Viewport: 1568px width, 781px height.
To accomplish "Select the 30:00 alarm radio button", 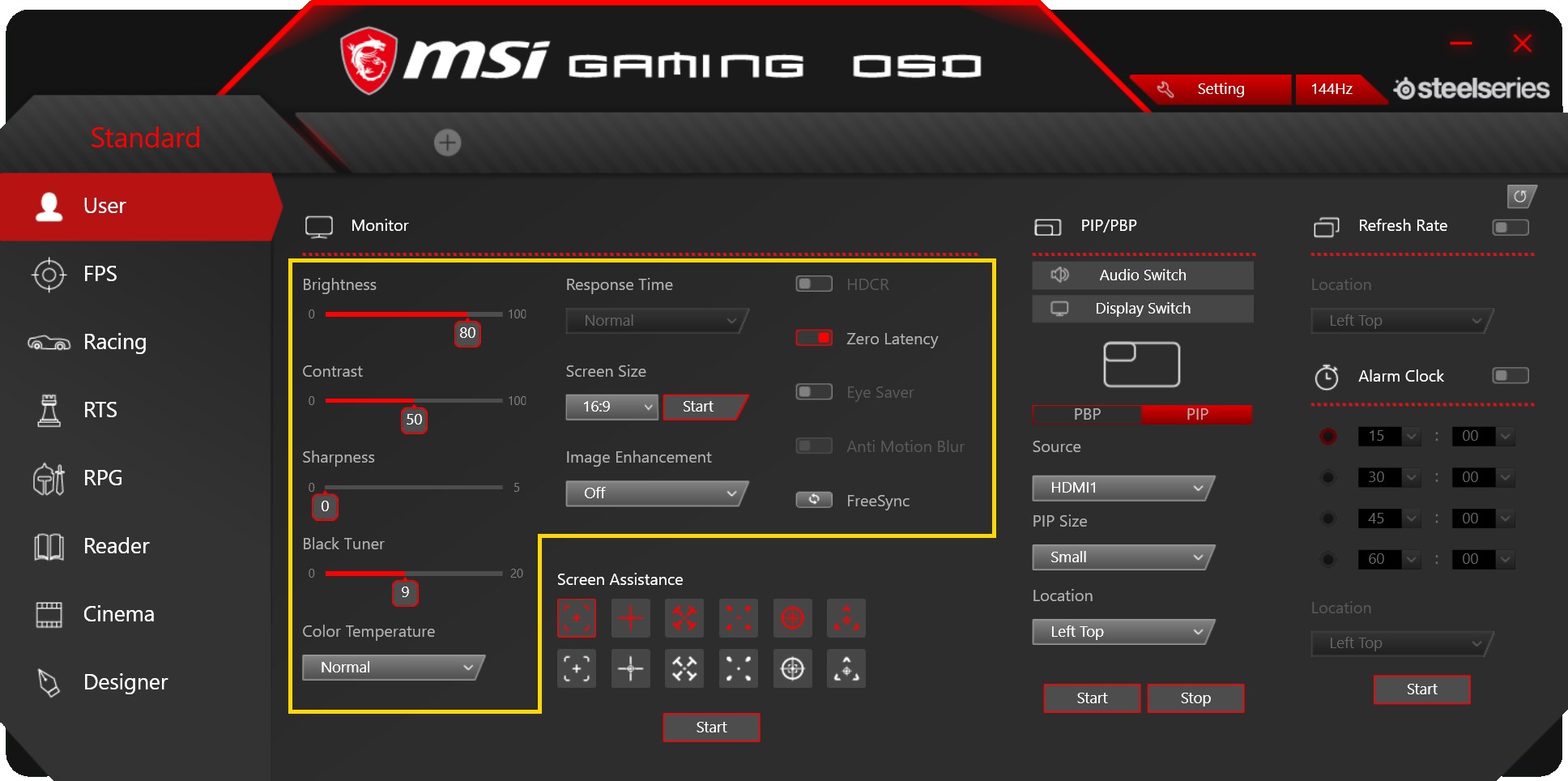I will [1328, 477].
